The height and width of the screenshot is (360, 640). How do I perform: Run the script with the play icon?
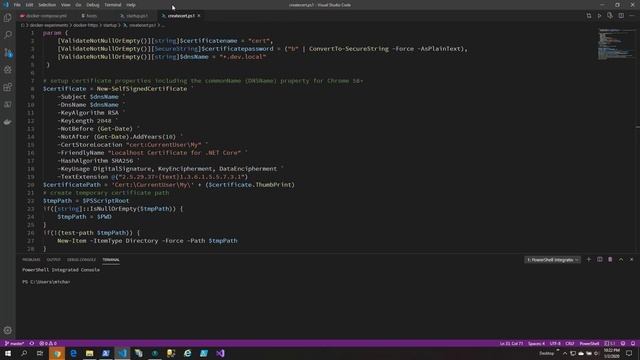click(599, 16)
